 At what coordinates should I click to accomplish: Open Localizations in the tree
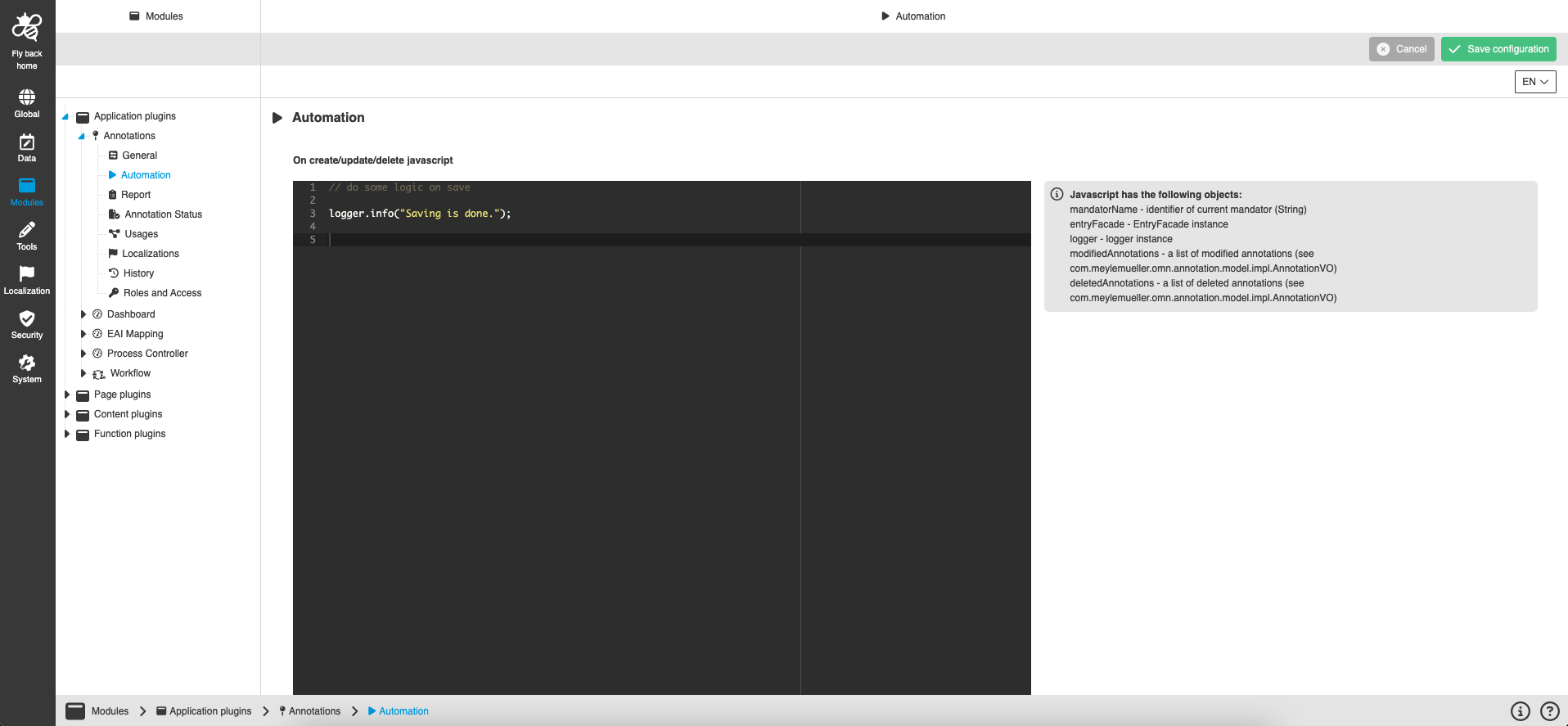tap(151, 254)
